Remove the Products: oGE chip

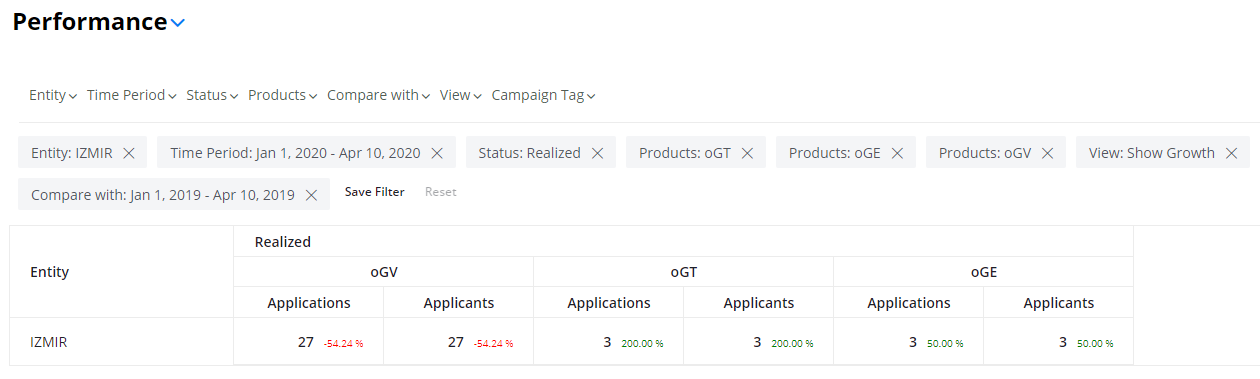[x=897, y=153]
